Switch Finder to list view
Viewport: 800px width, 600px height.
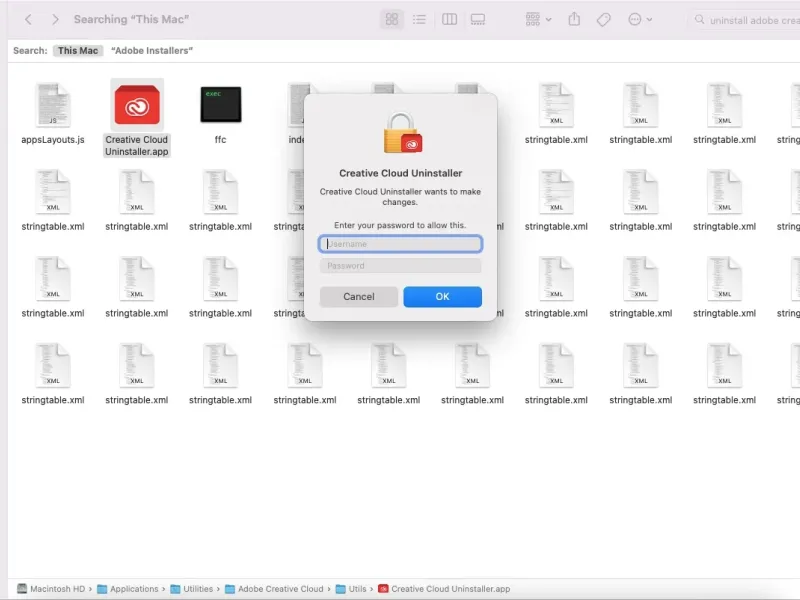point(419,19)
